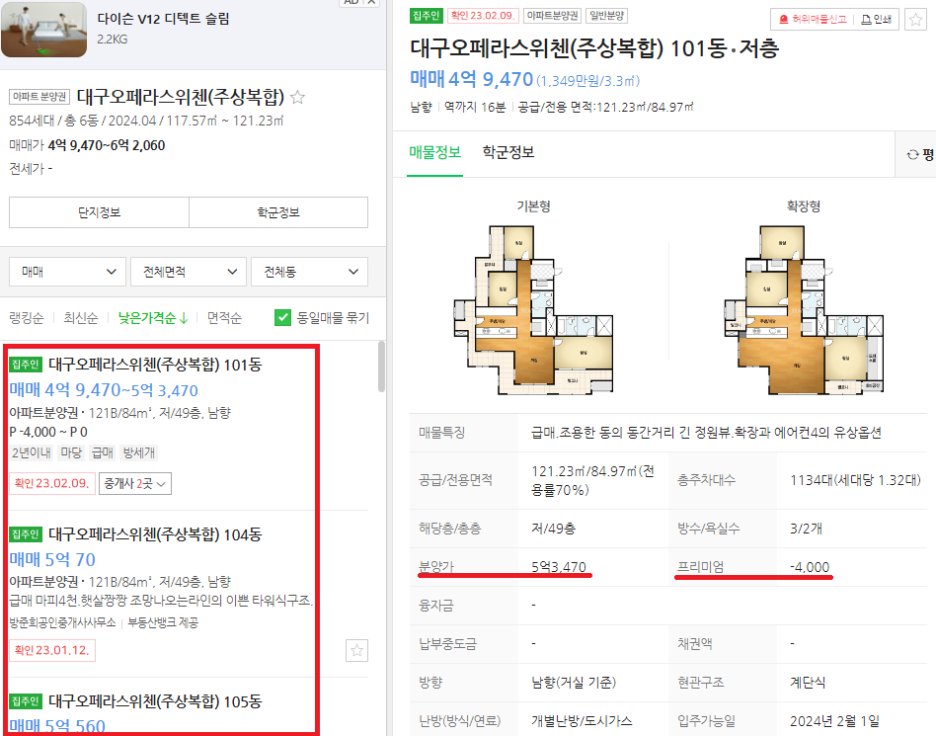The image size is (936, 736).
Task: Sort listings by 면적순
Action: tap(224, 318)
